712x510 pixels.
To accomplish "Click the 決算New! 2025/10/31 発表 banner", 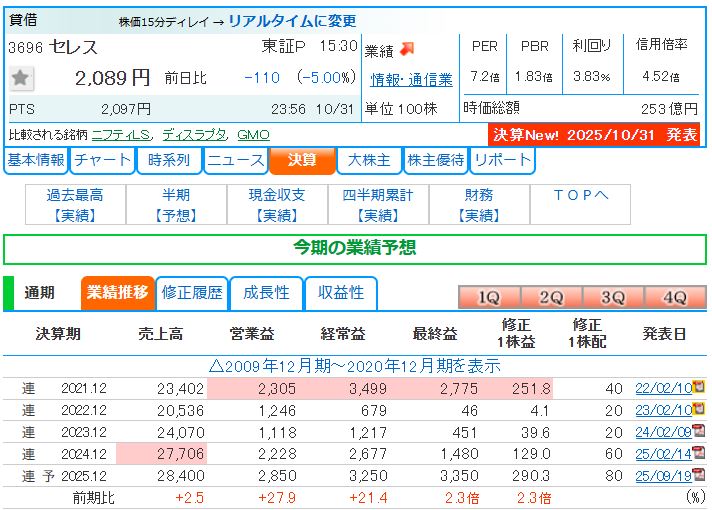I will click(x=594, y=135).
